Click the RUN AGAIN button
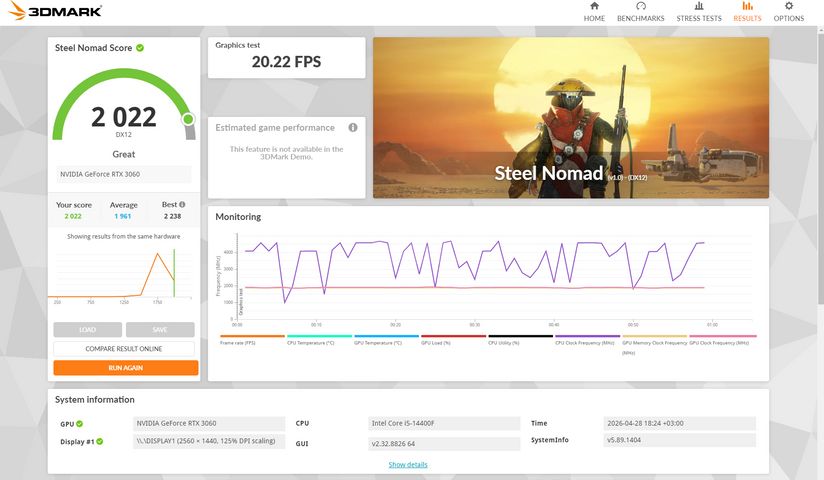Screen dimensions: 824x480 pyautogui.click(x=126, y=367)
